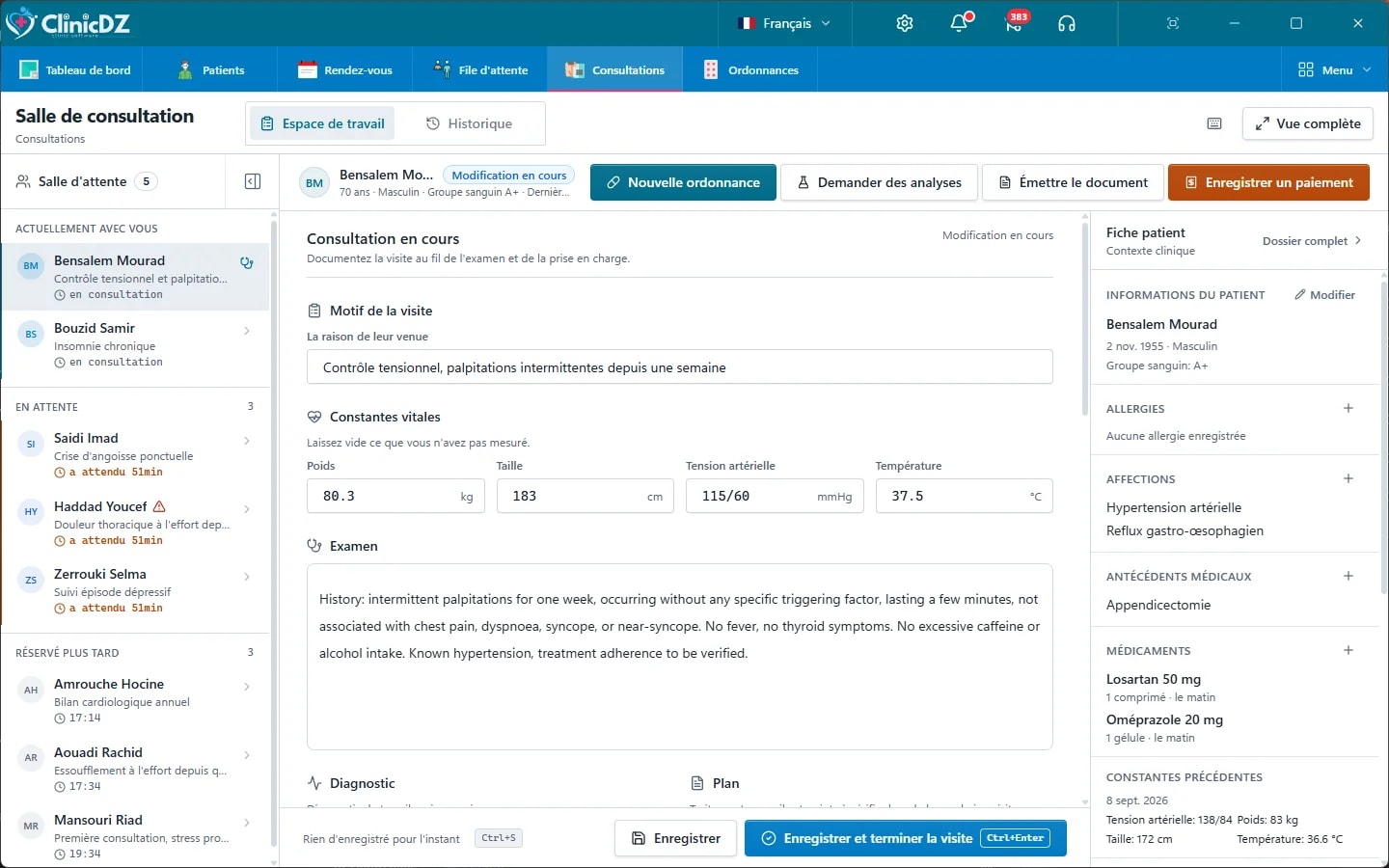The width and height of the screenshot is (1389, 868).
Task: Click Demander des analyses button
Action: [879, 182]
